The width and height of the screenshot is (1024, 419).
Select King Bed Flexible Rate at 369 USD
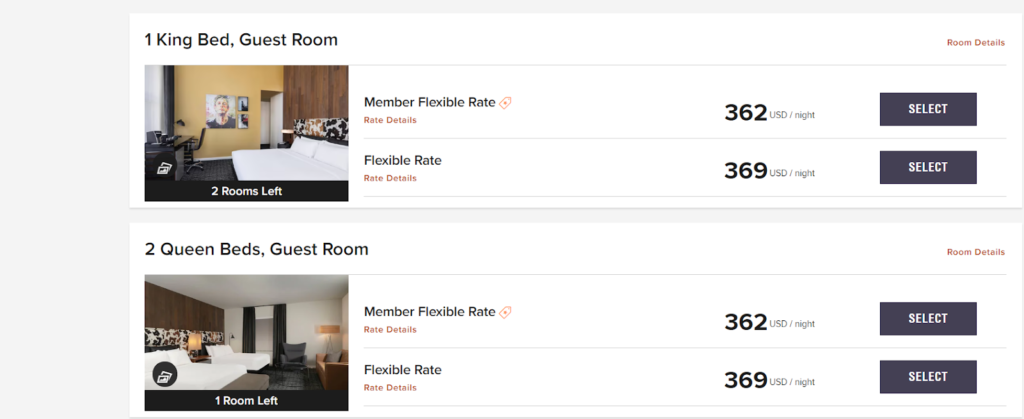(927, 167)
